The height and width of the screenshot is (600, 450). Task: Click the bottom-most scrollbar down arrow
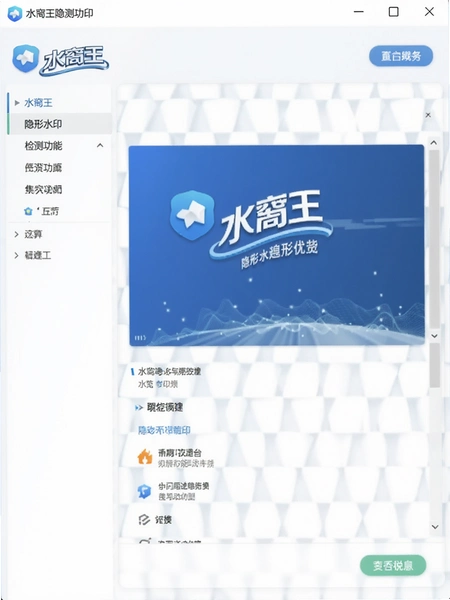coord(435,527)
